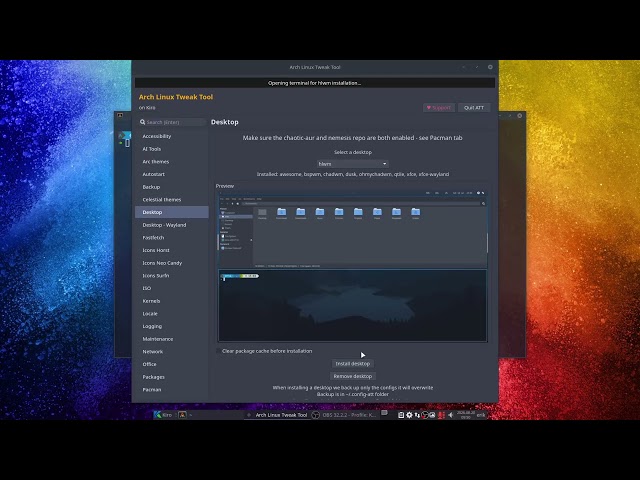Close the Arch Linux Tweak Tool window
The image size is (640, 480).
tap(490, 67)
